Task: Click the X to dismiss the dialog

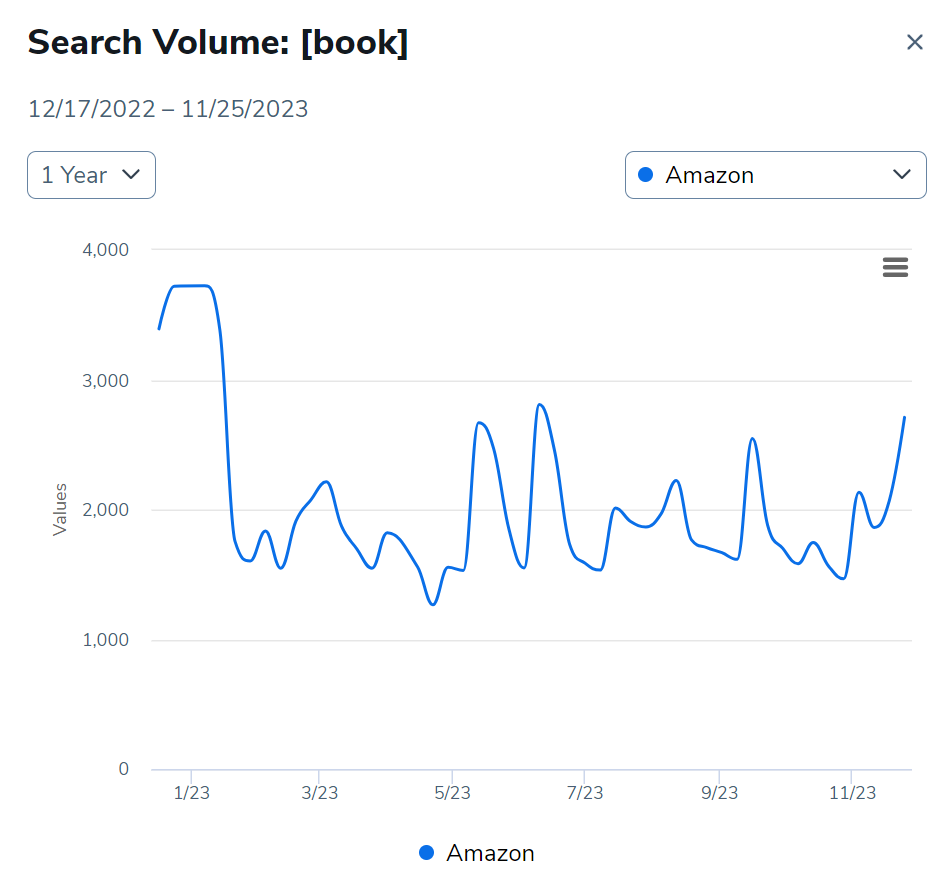Action: click(915, 42)
